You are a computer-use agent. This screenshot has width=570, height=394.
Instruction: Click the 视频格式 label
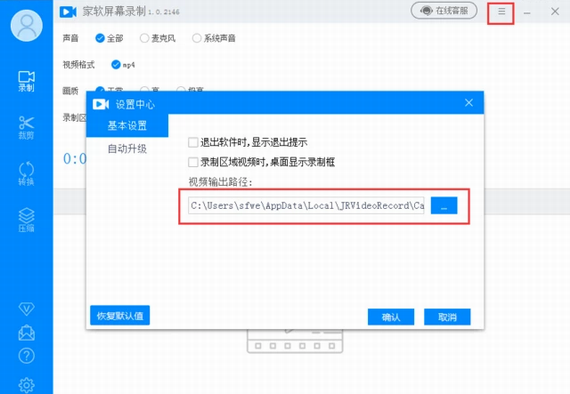[79, 65]
